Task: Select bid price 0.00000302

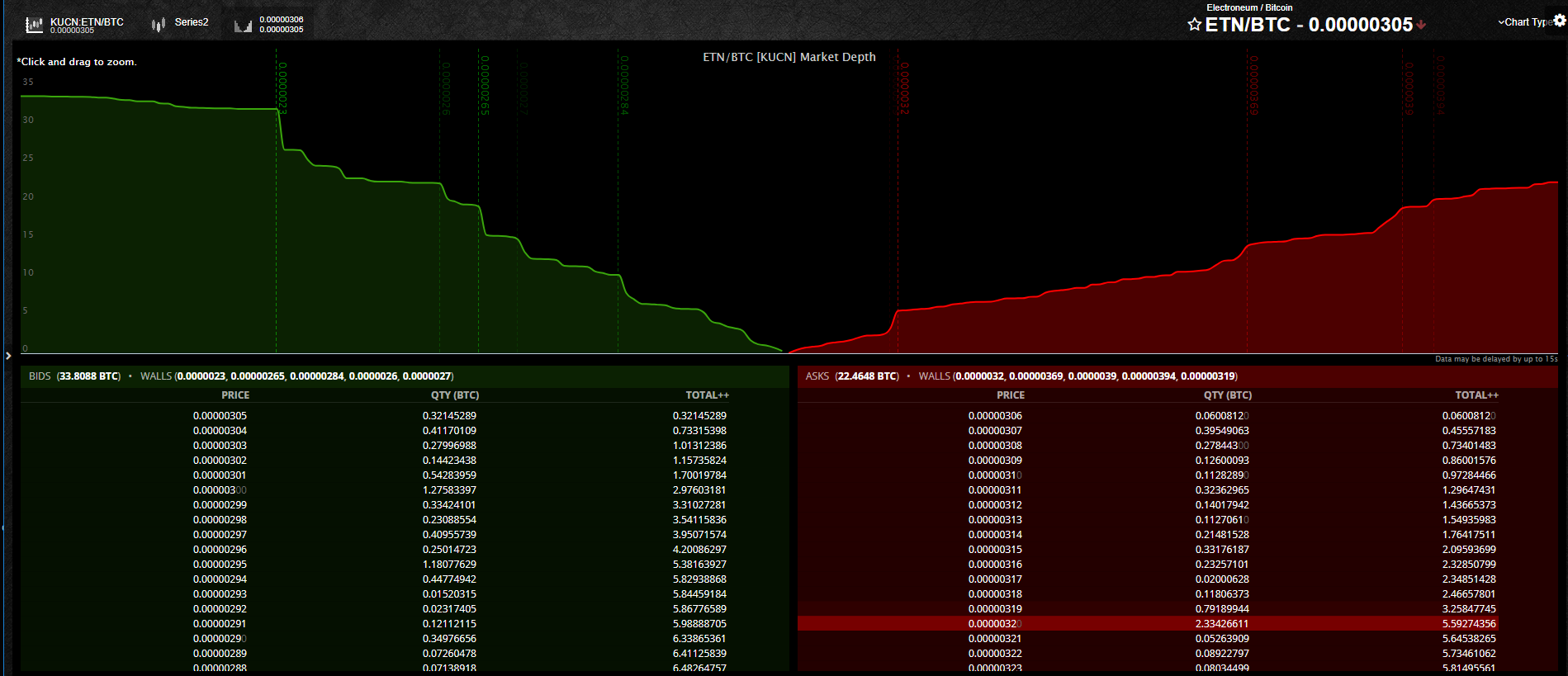Action: click(220, 461)
